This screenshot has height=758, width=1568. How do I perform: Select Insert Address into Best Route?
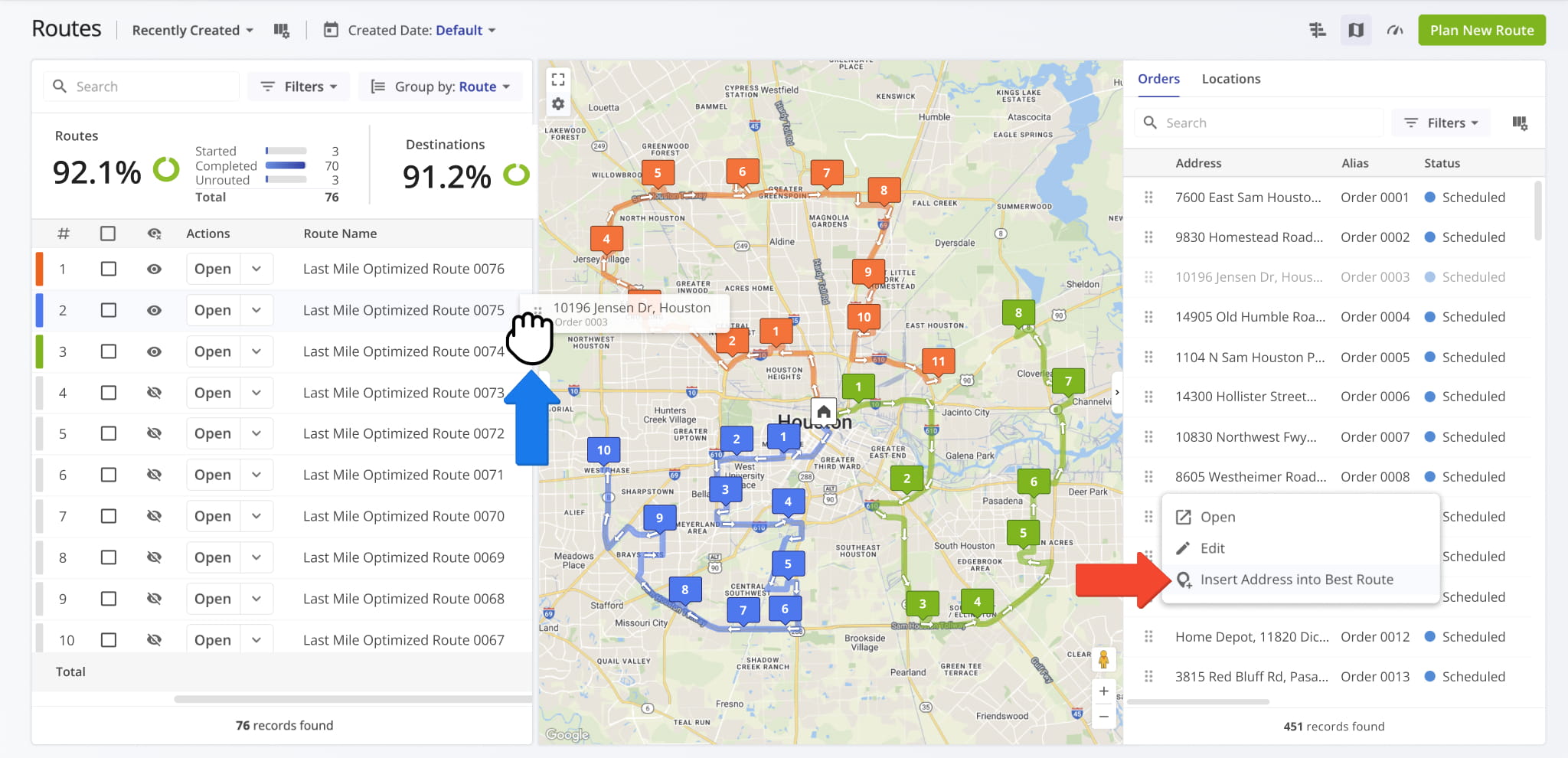(x=1297, y=580)
